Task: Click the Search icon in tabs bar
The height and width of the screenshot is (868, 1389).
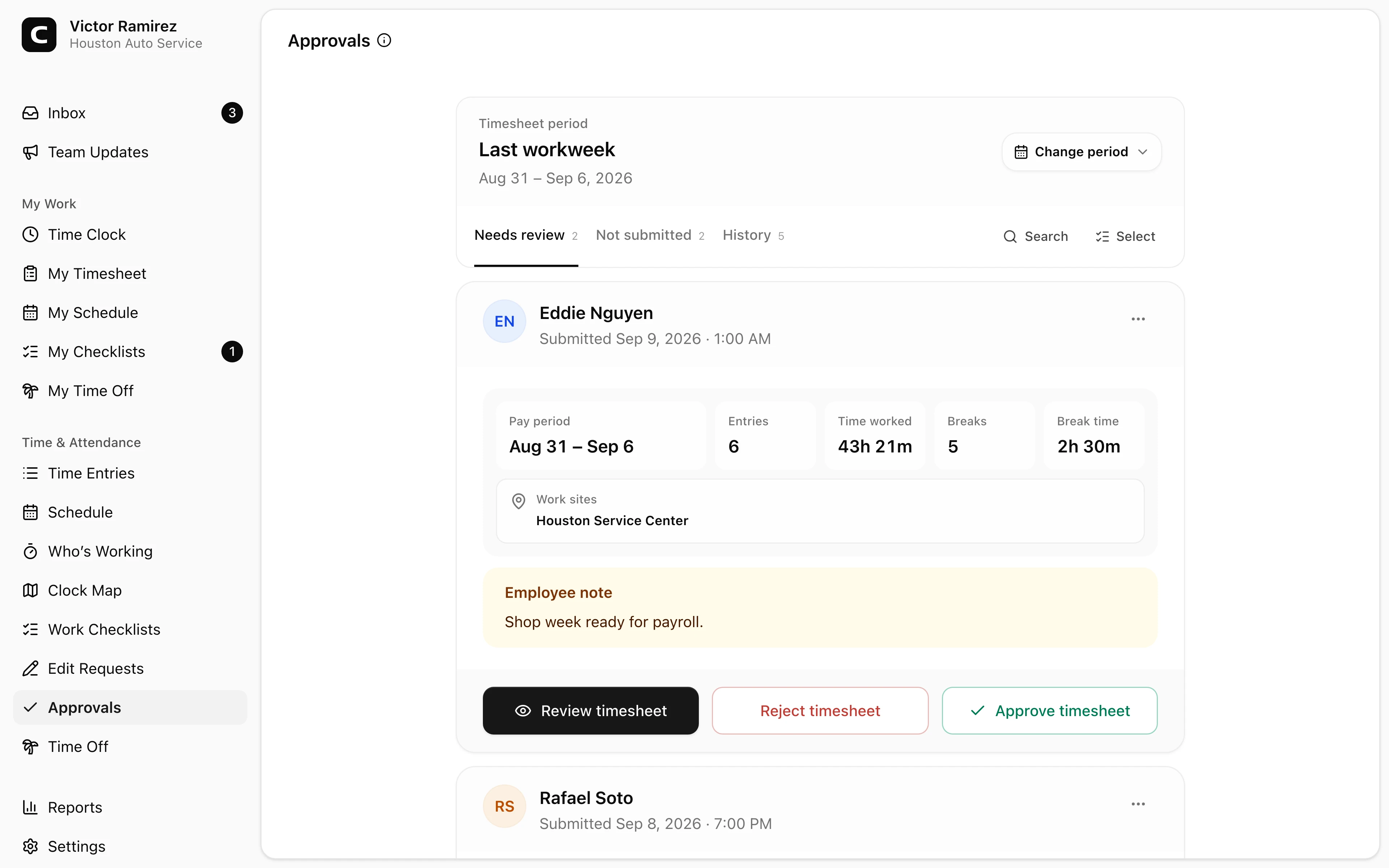Action: [x=1010, y=237]
